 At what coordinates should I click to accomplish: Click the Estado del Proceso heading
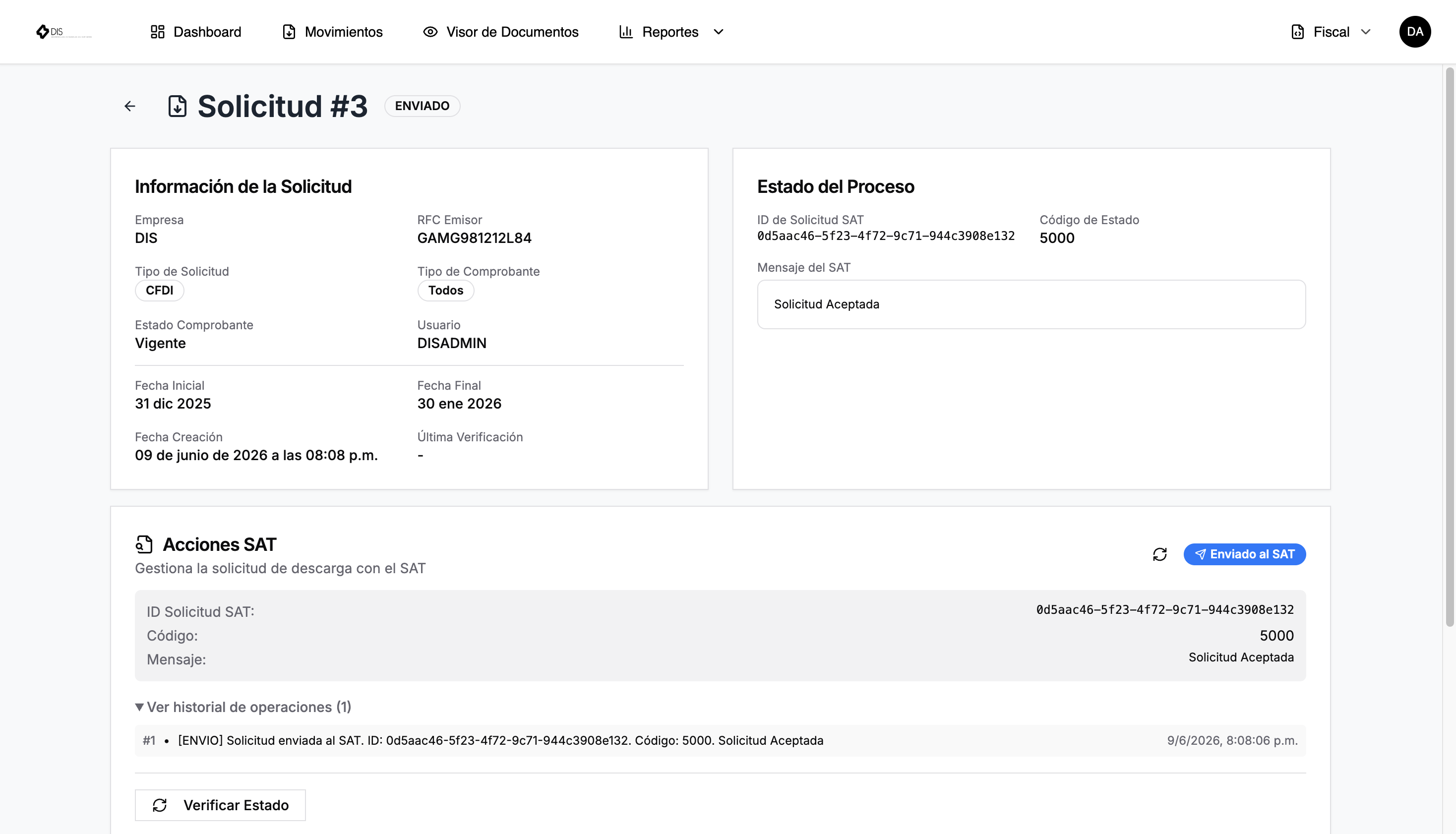coord(836,187)
